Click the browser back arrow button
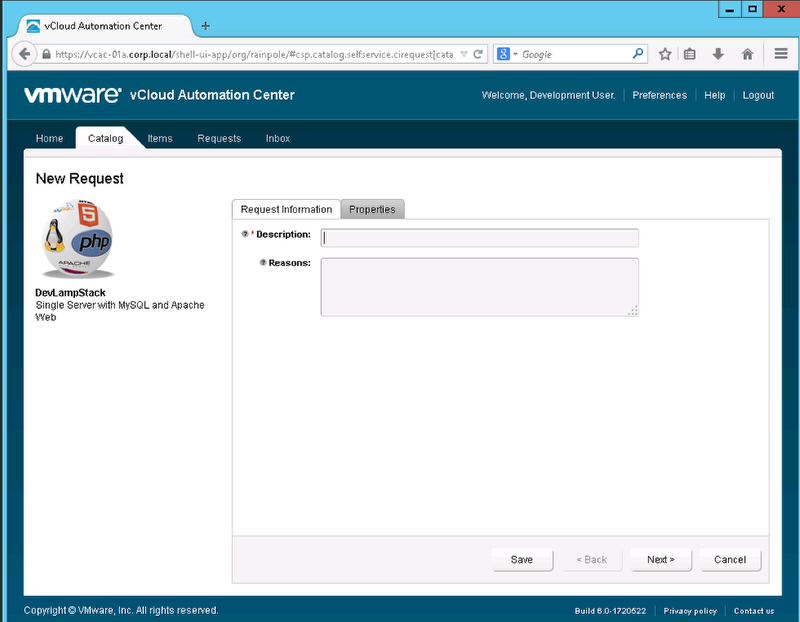Image resolution: width=800 pixels, height=622 pixels. pyautogui.click(x=24, y=54)
